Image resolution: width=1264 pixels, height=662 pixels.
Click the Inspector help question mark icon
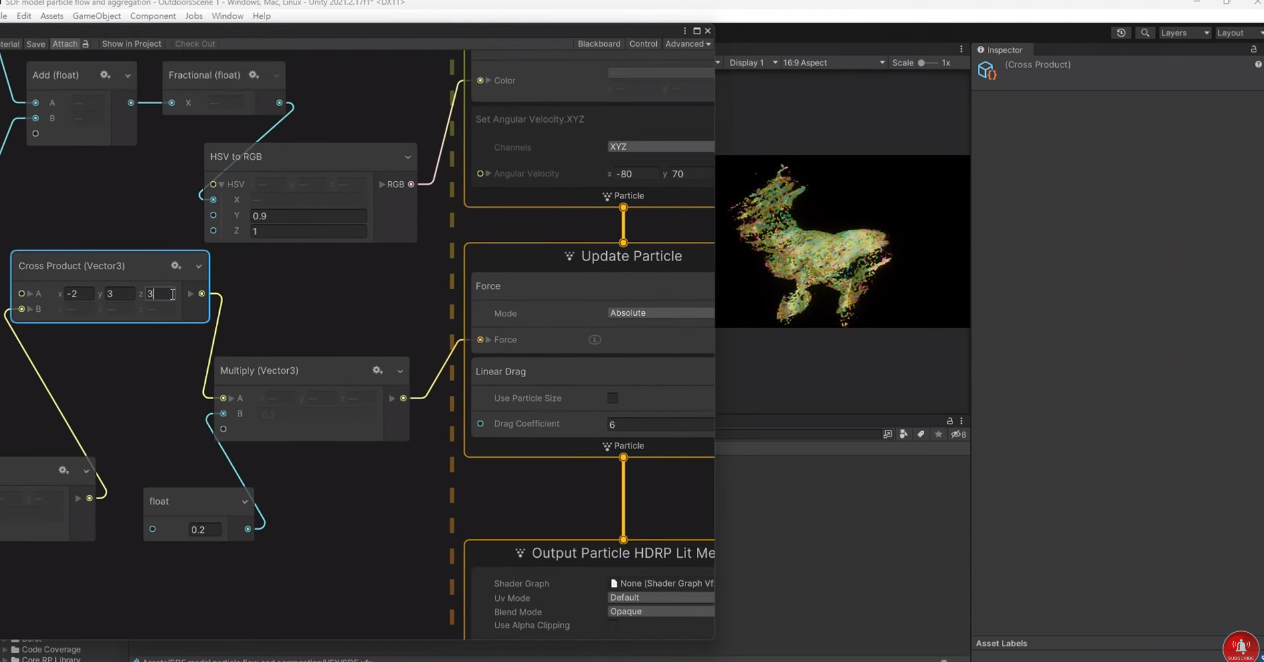(1258, 64)
